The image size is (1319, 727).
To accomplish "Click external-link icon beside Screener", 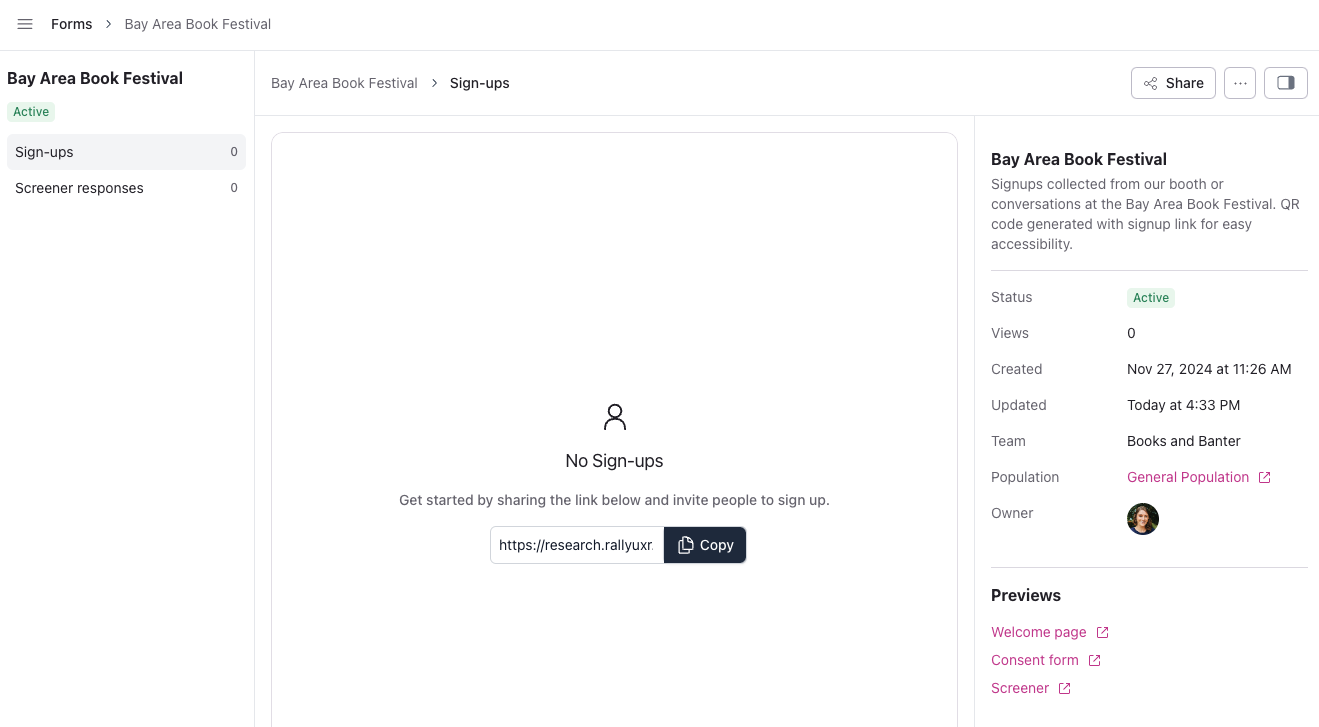I will tap(1064, 688).
